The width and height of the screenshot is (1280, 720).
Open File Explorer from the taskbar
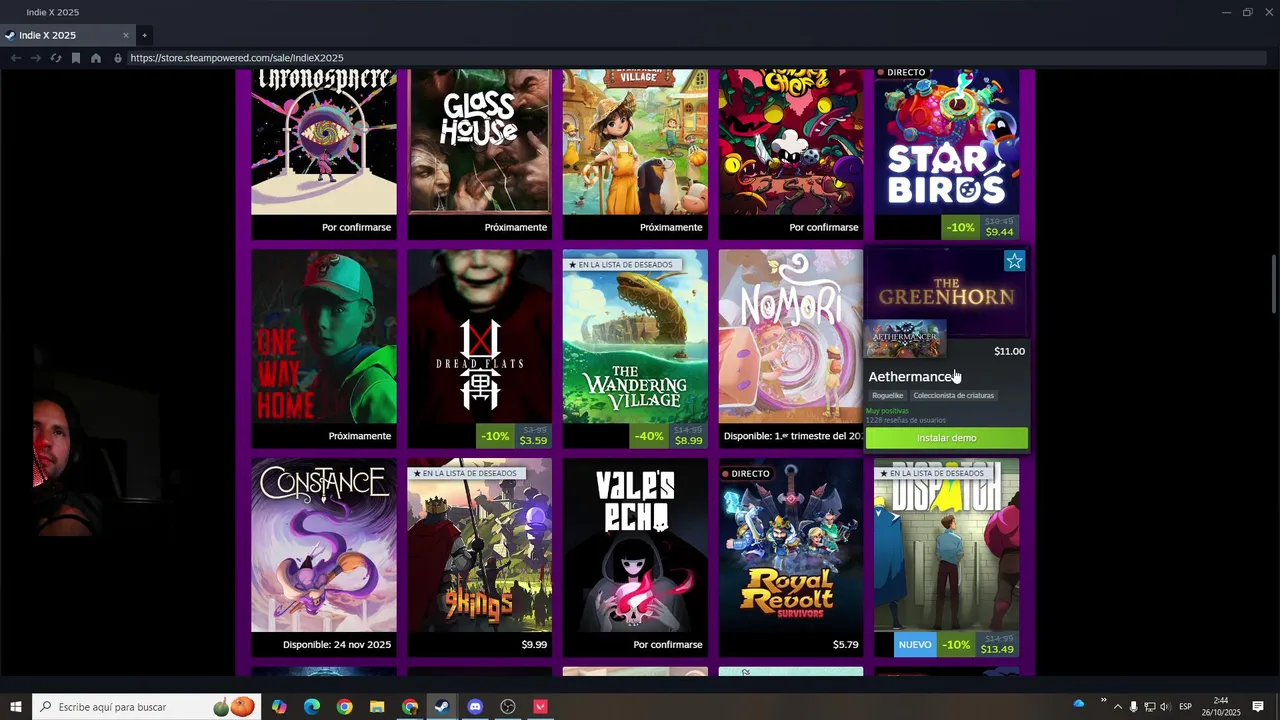click(377, 707)
